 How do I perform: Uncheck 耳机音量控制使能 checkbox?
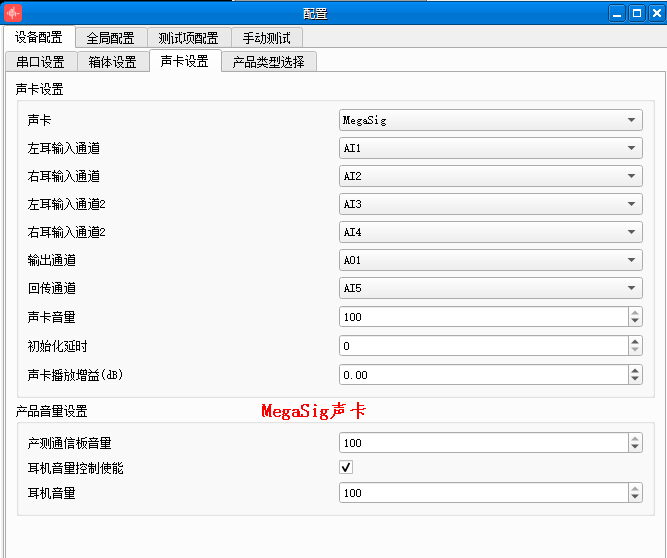tap(346, 467)
